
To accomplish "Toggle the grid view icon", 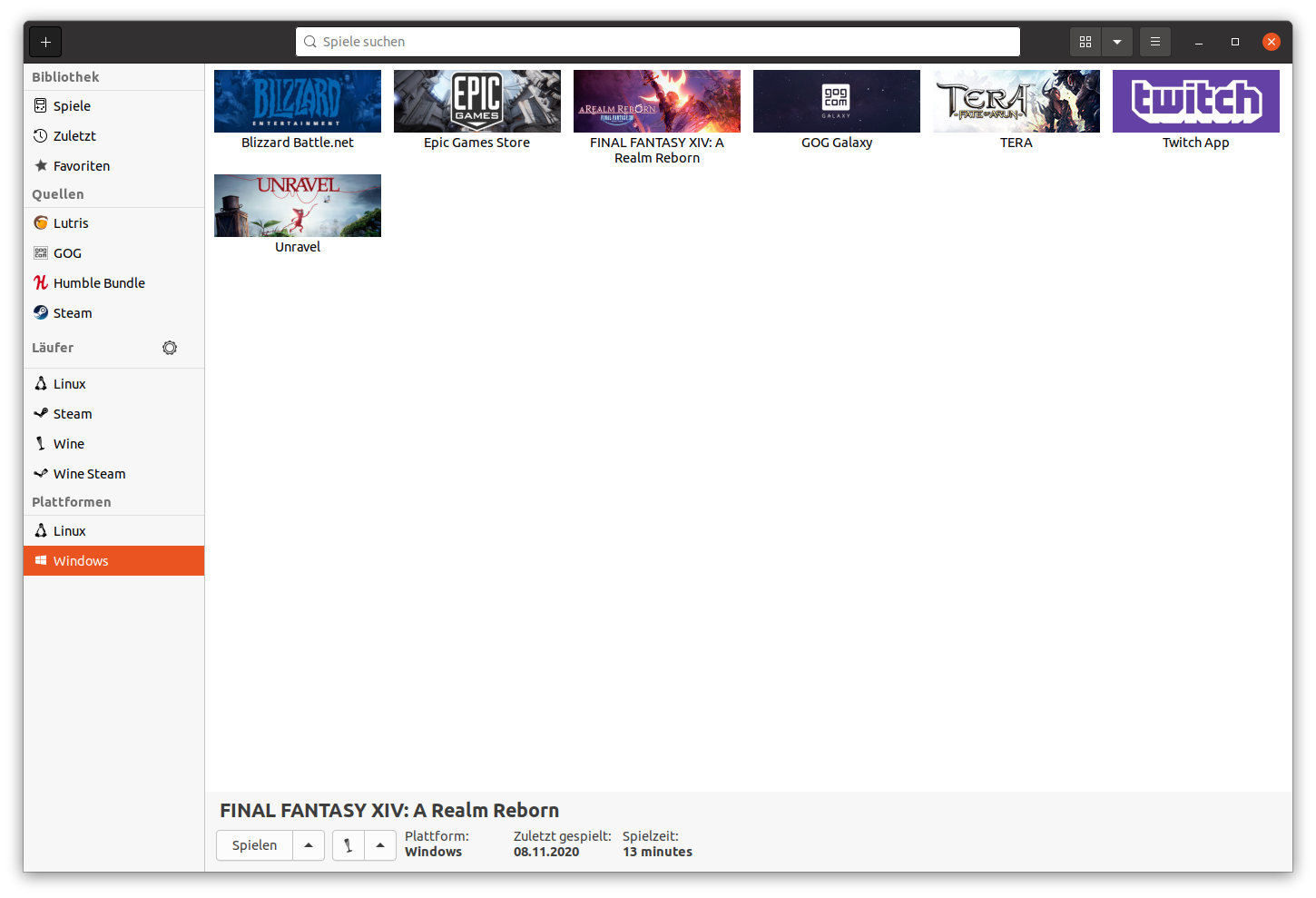I will click(x=1085, y=42).
